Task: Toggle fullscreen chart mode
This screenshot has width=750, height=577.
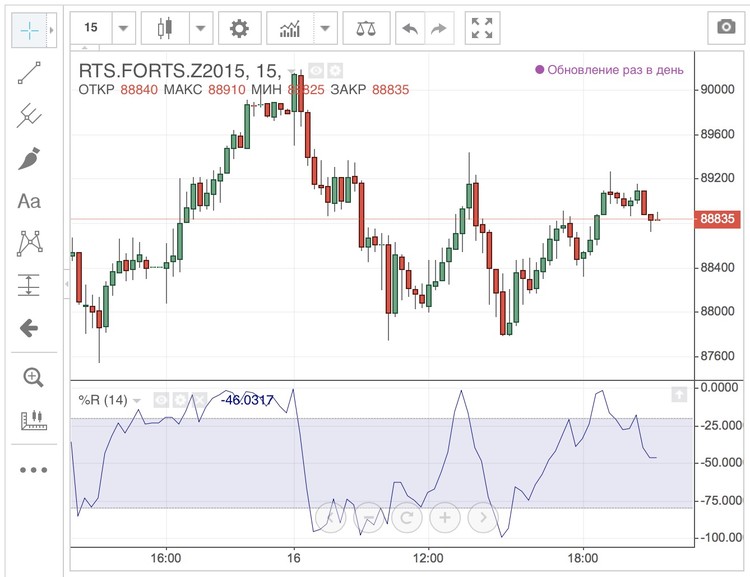Action: [482, 28]
